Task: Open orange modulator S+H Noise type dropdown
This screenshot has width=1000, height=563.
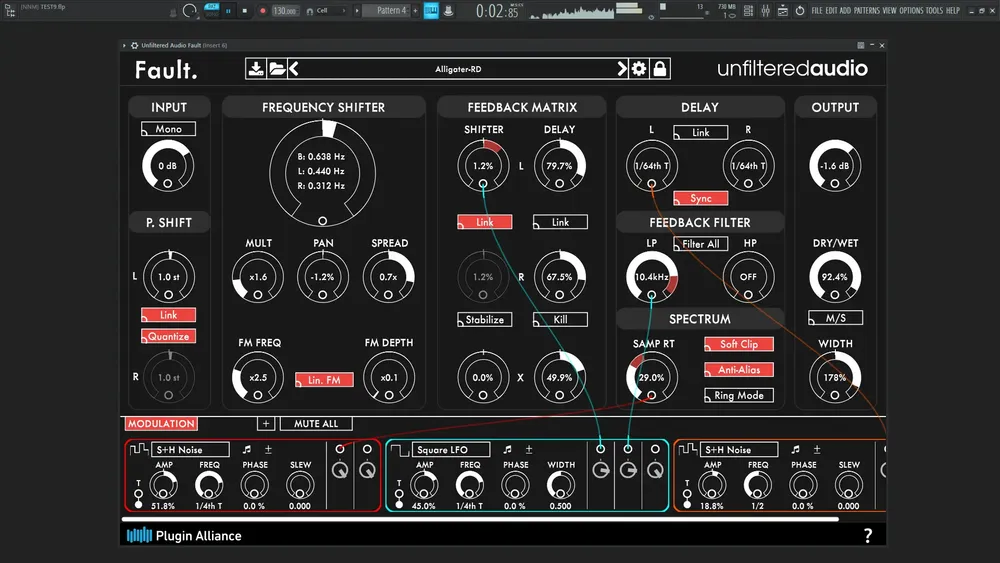Action: point(739,450)
